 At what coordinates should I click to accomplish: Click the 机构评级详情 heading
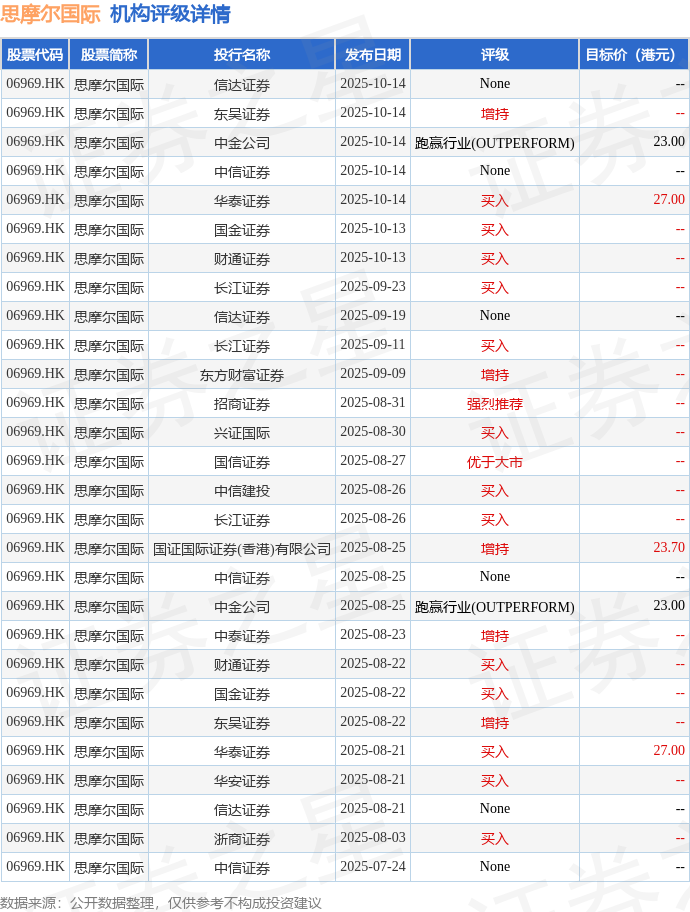[170, 14]
